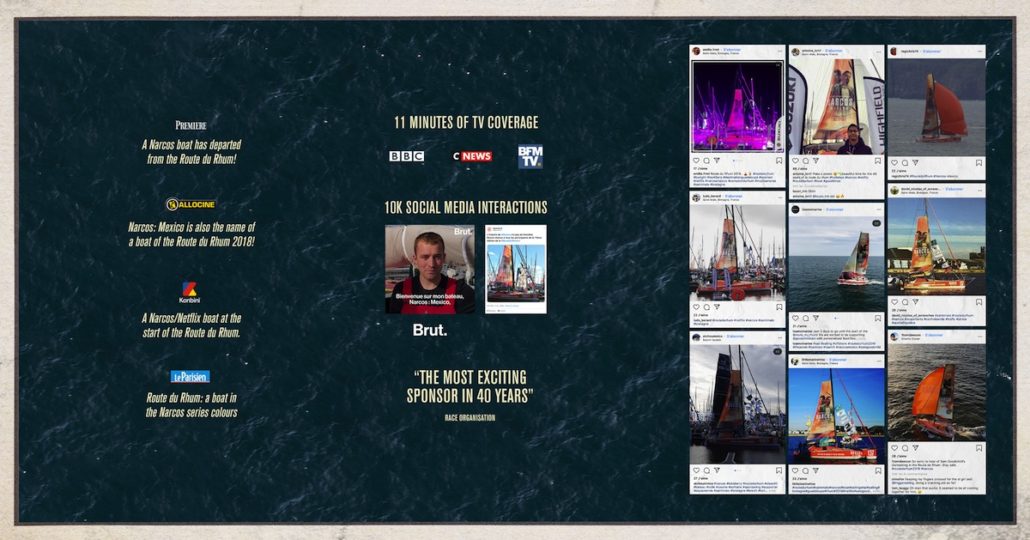Open the Brut video of the skipper
1030x540 pixels.
430,269
